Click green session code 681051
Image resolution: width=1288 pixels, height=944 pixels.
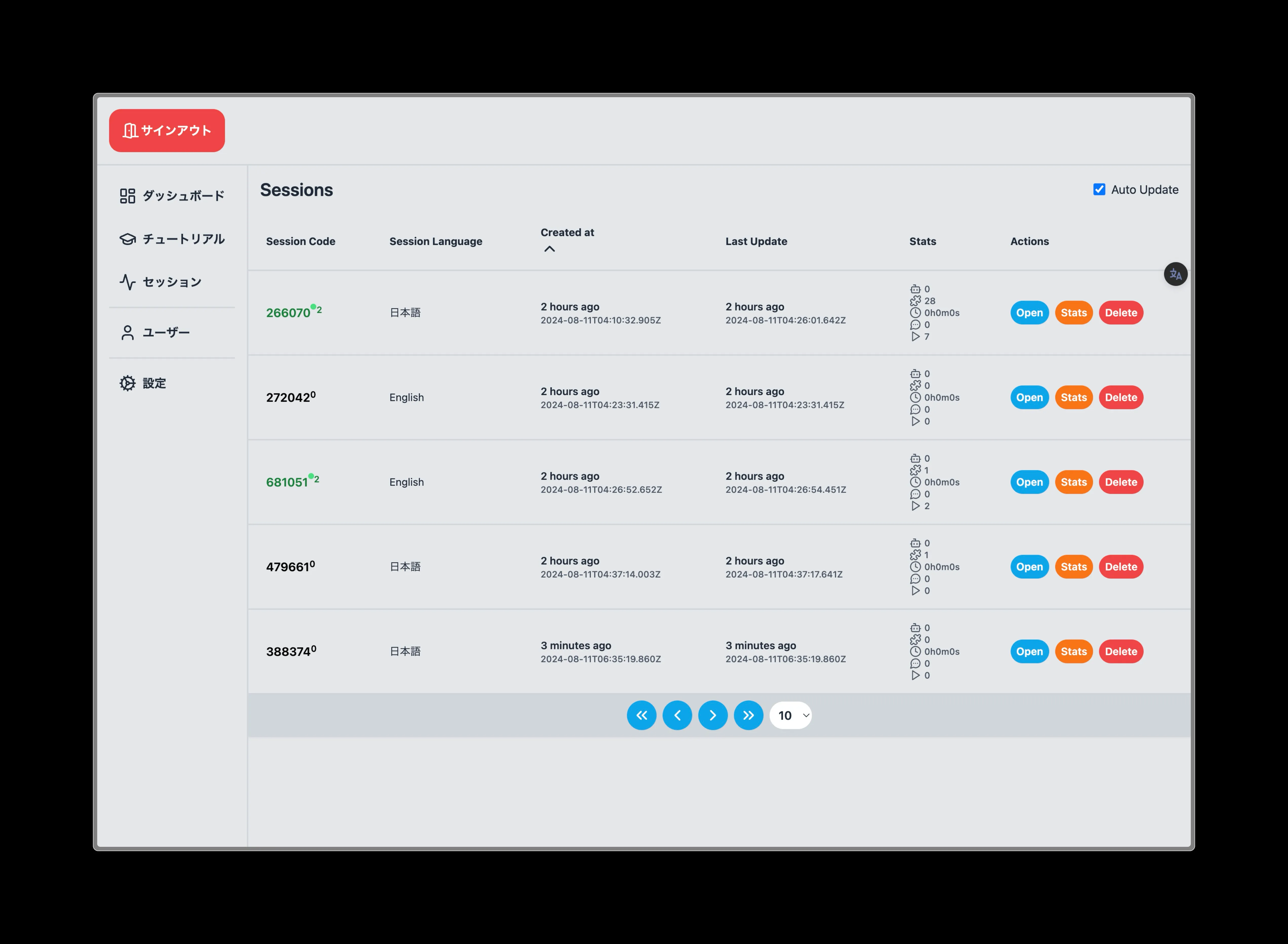coord(287,482)
